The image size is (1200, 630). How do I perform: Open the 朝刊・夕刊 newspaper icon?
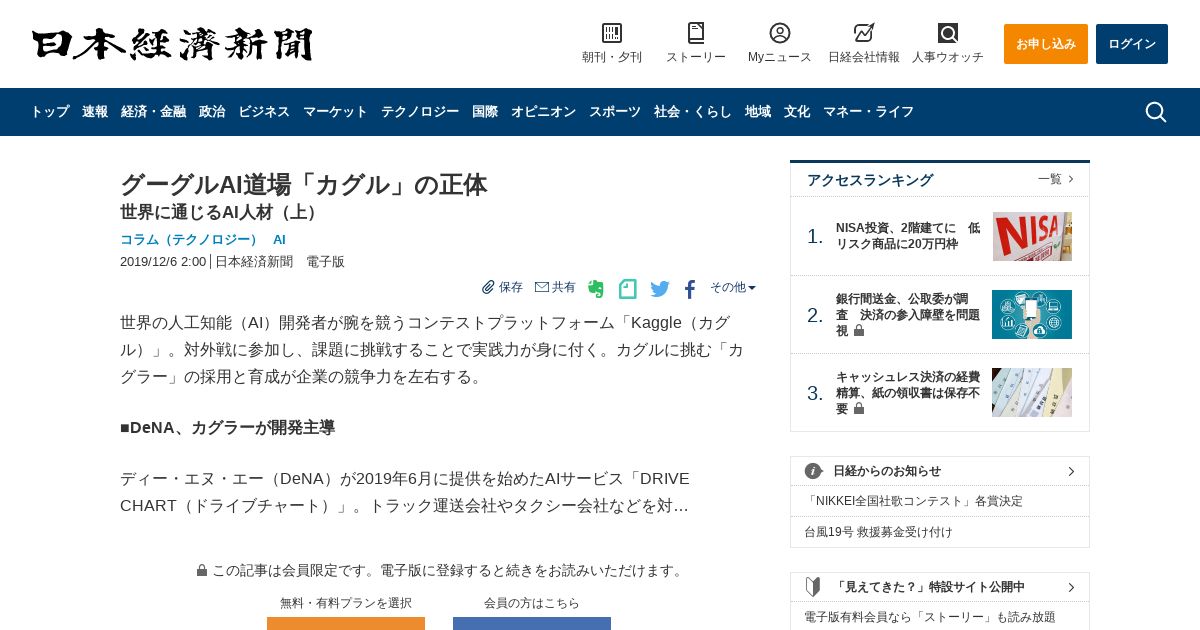[612, 33]
